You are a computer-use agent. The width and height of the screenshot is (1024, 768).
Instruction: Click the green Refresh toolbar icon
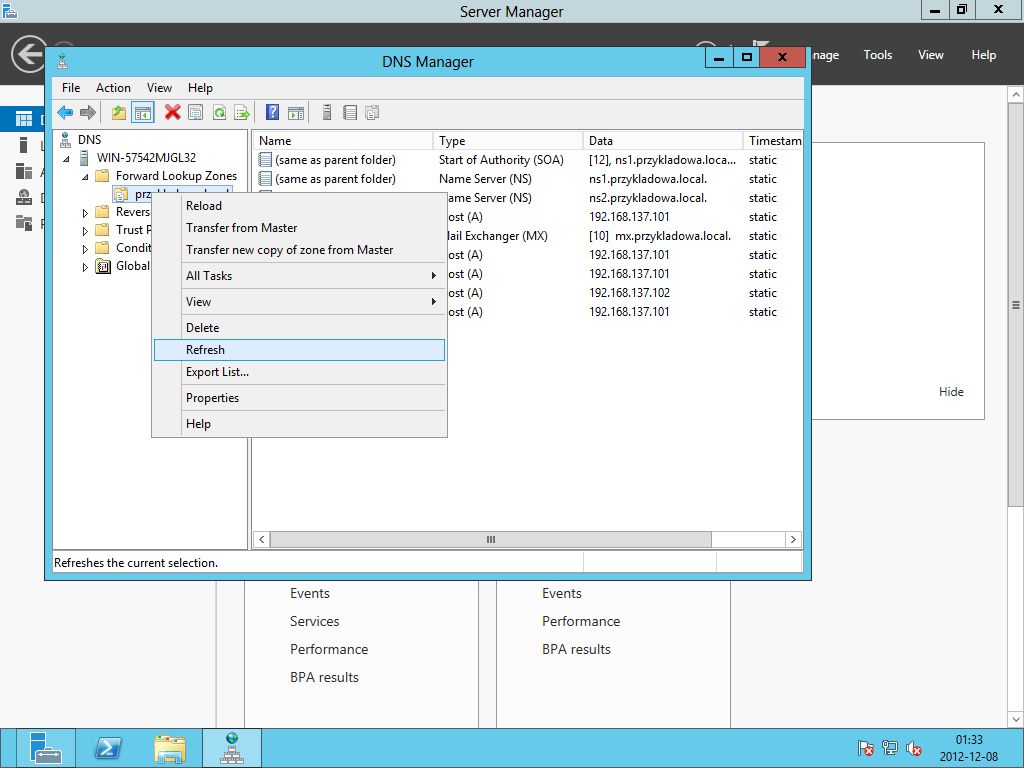(219, 113)
